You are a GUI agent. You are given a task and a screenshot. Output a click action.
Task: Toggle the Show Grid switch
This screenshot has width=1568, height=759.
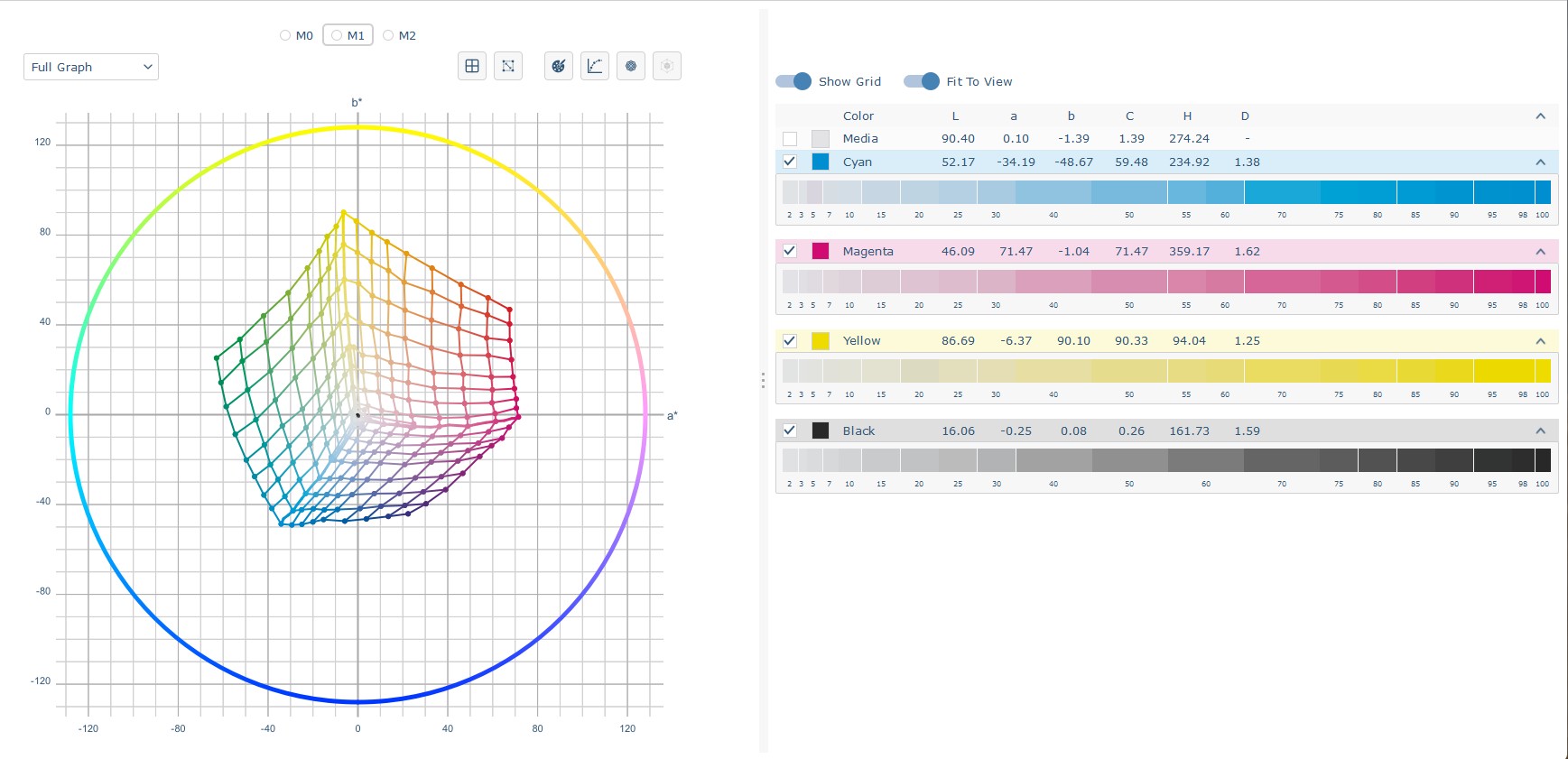(793, 81)
